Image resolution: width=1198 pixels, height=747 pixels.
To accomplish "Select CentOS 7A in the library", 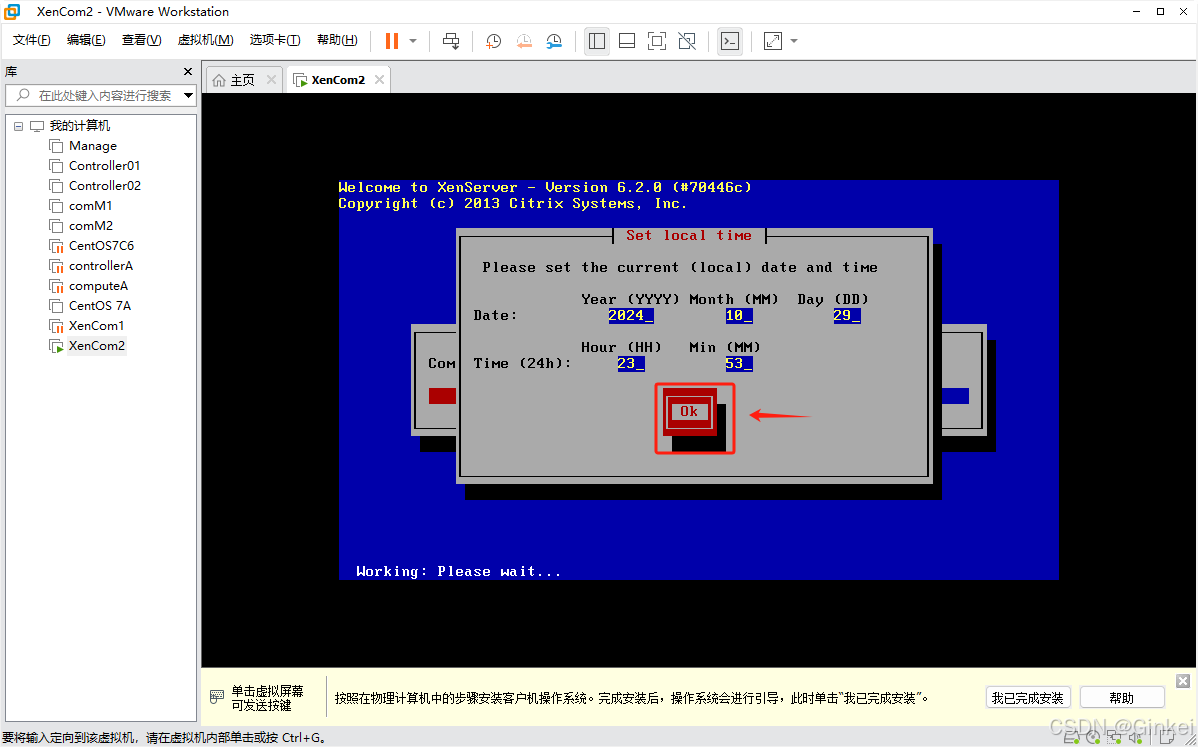I will click(100, 306).
